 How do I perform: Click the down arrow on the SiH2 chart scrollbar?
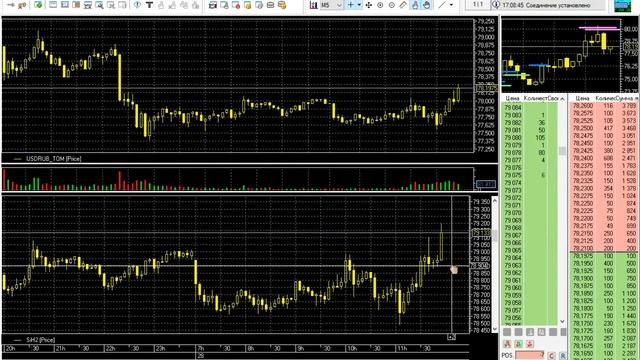(x=495, y=329)
